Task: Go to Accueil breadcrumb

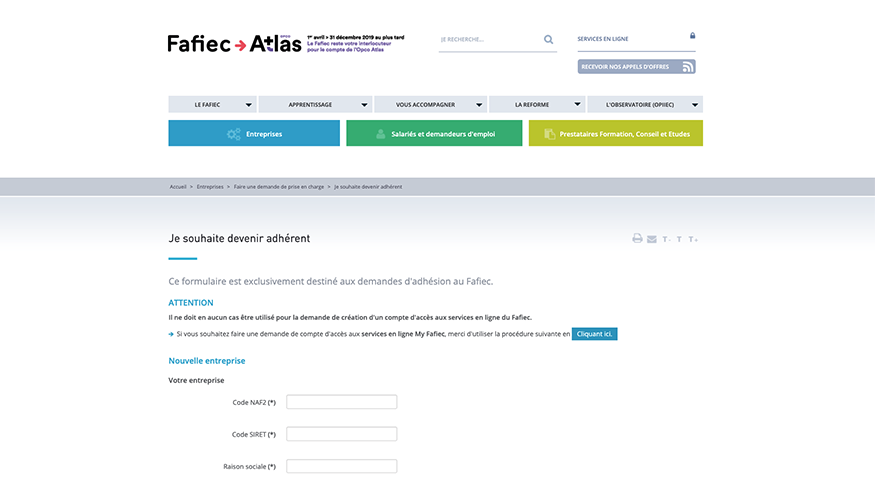Action: pyautogui.click(x=178, y=187)
